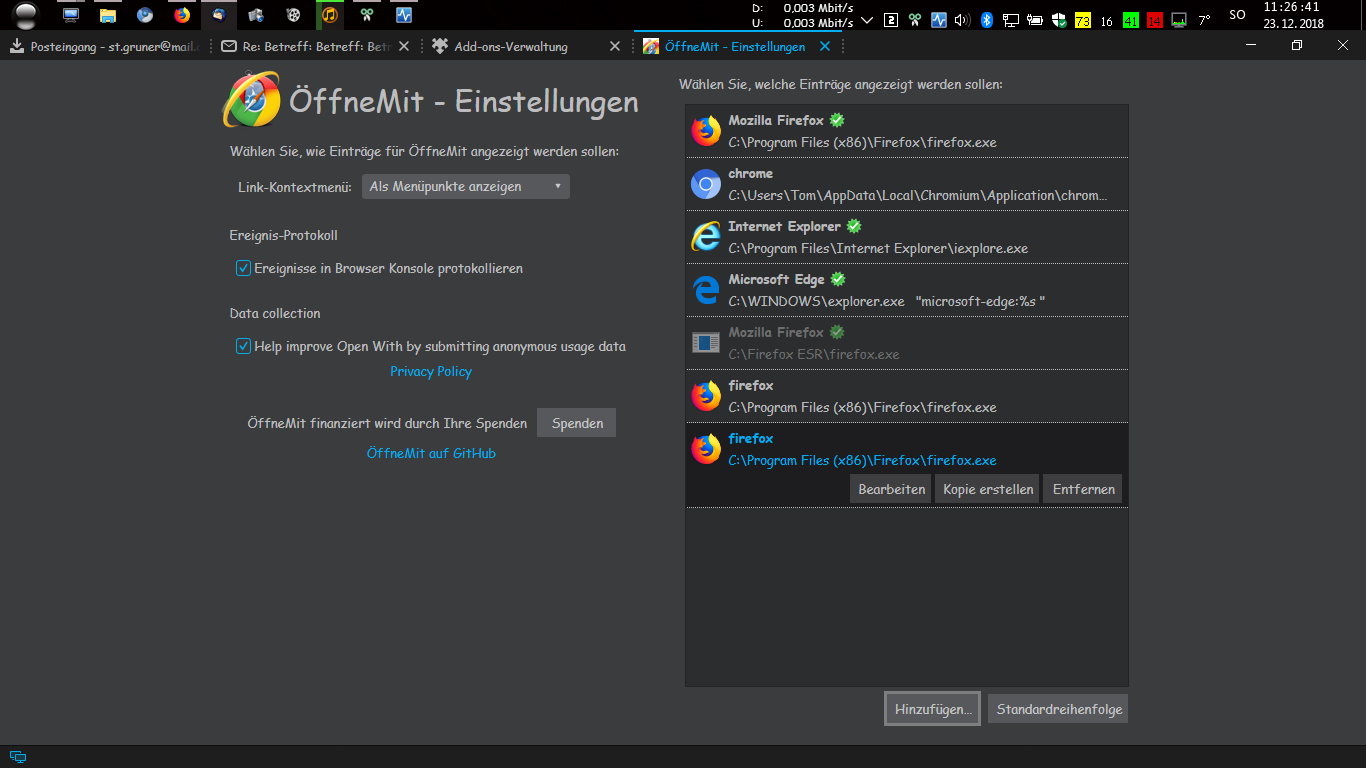The image size is (1366, 768).
Task: Switch to the Add-ons-Verwaltung tab
Action: coord(510,46)
